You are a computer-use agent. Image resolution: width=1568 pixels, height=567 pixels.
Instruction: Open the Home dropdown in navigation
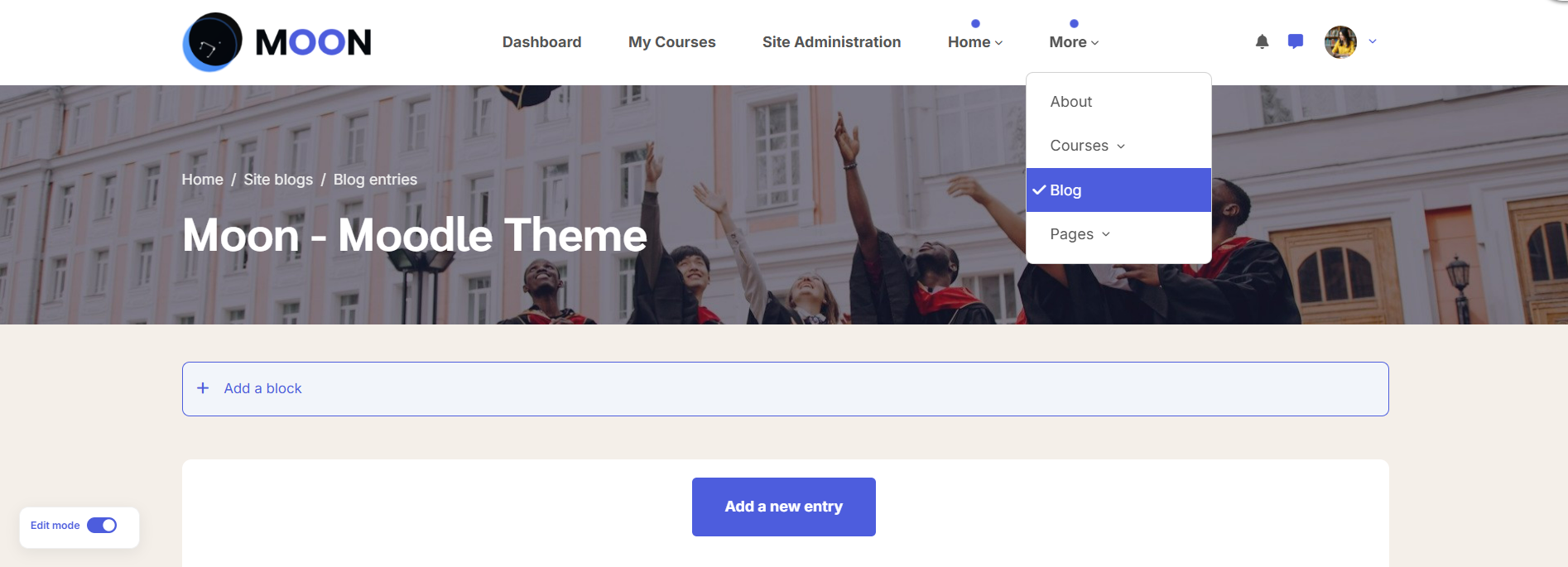(x=975, y=42)
